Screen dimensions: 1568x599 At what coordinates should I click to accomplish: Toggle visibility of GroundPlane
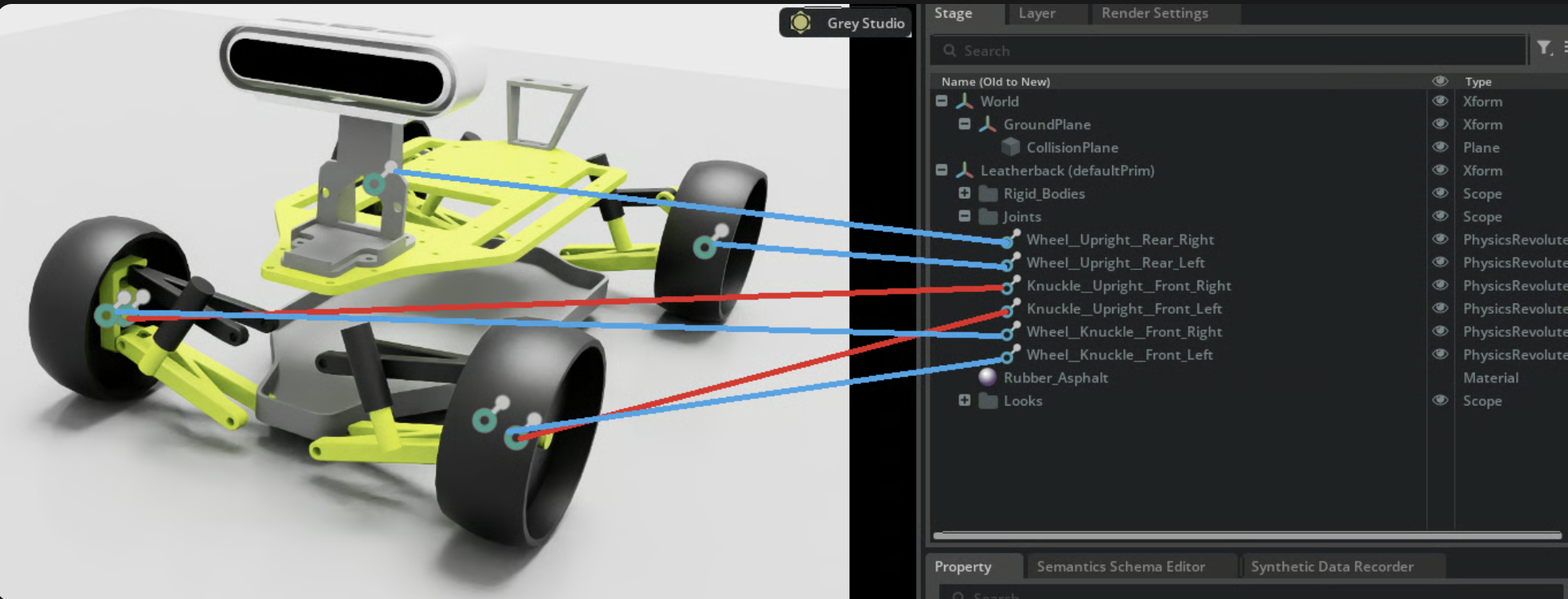[x=1440, y=124]
